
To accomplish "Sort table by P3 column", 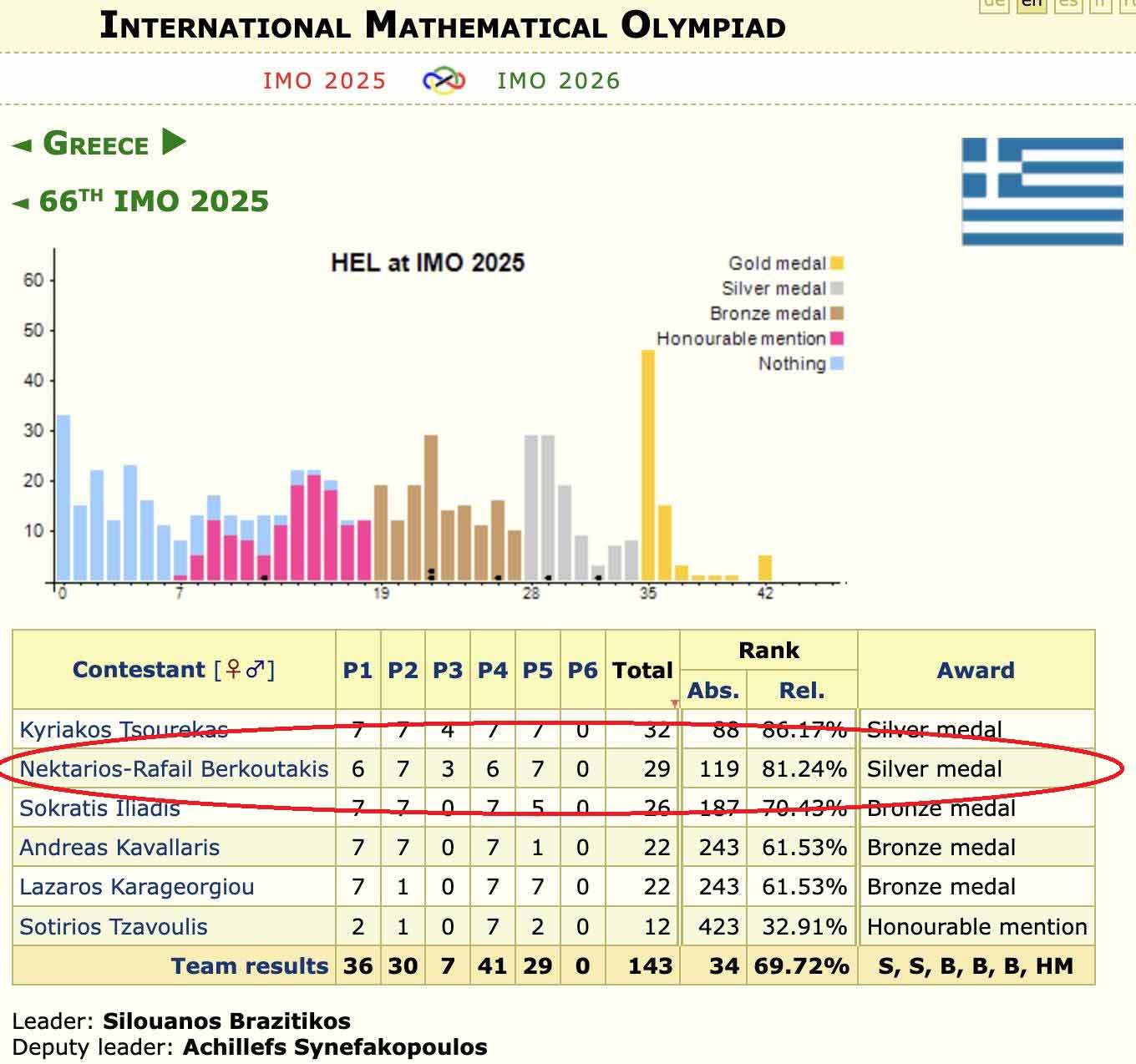I will point(448,670).
